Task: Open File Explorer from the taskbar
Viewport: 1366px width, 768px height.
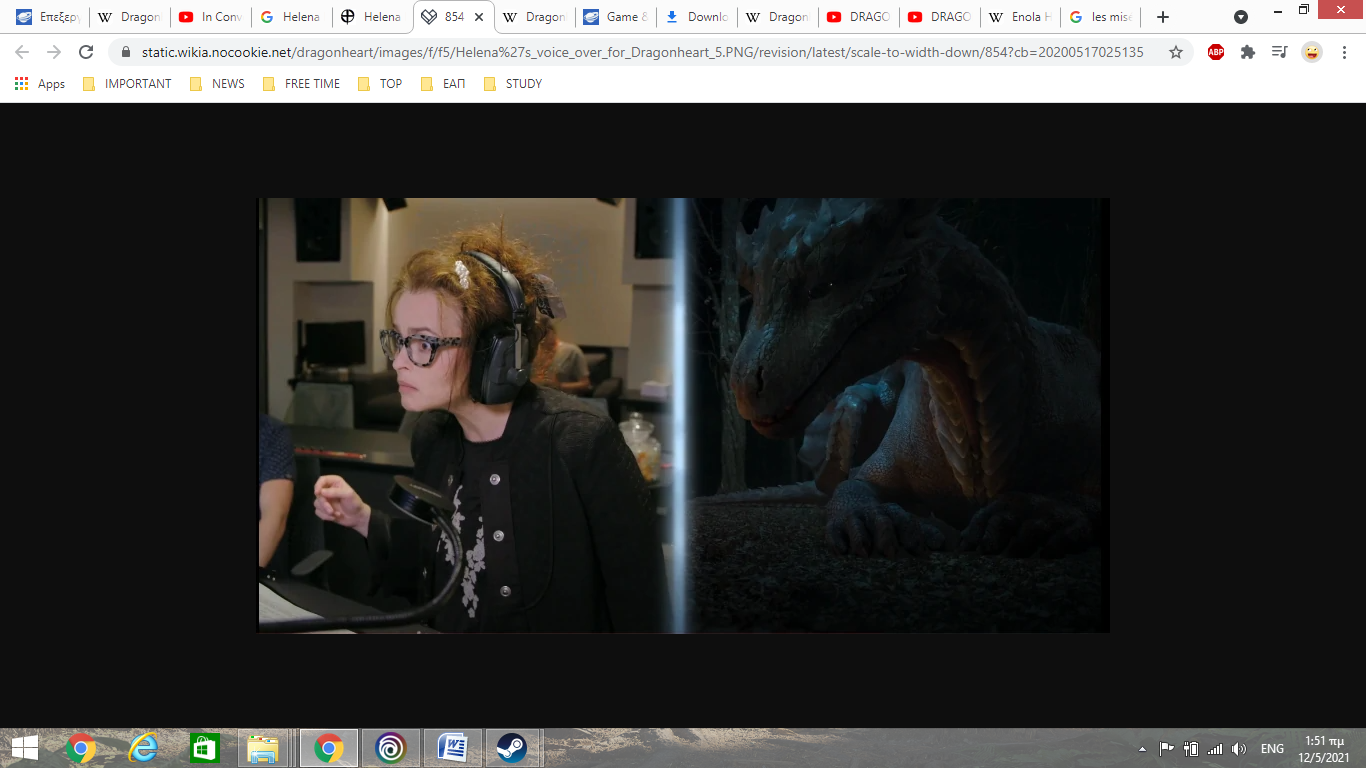Action: click(264, 748)
